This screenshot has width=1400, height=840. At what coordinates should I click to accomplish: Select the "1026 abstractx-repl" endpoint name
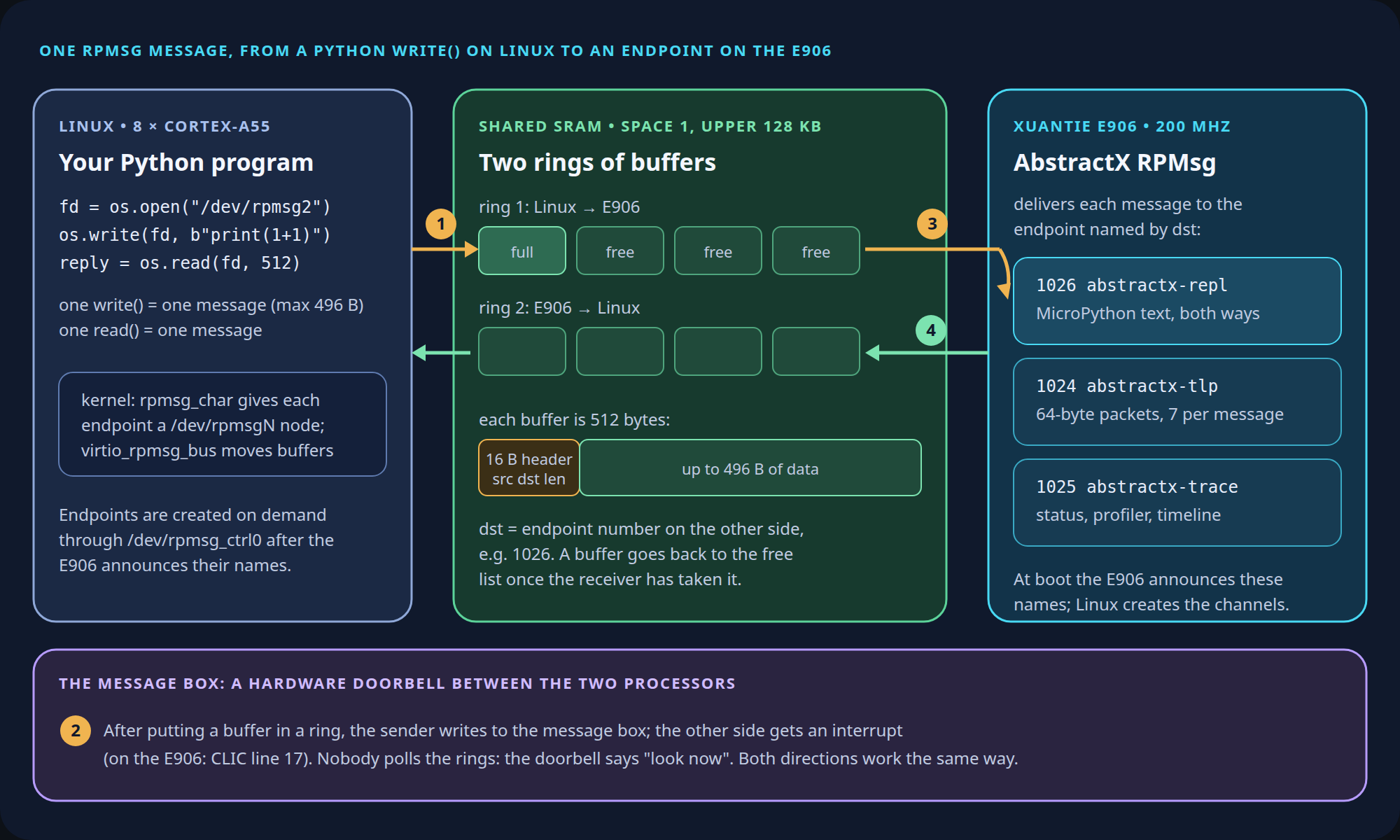tap(1132, 286)
